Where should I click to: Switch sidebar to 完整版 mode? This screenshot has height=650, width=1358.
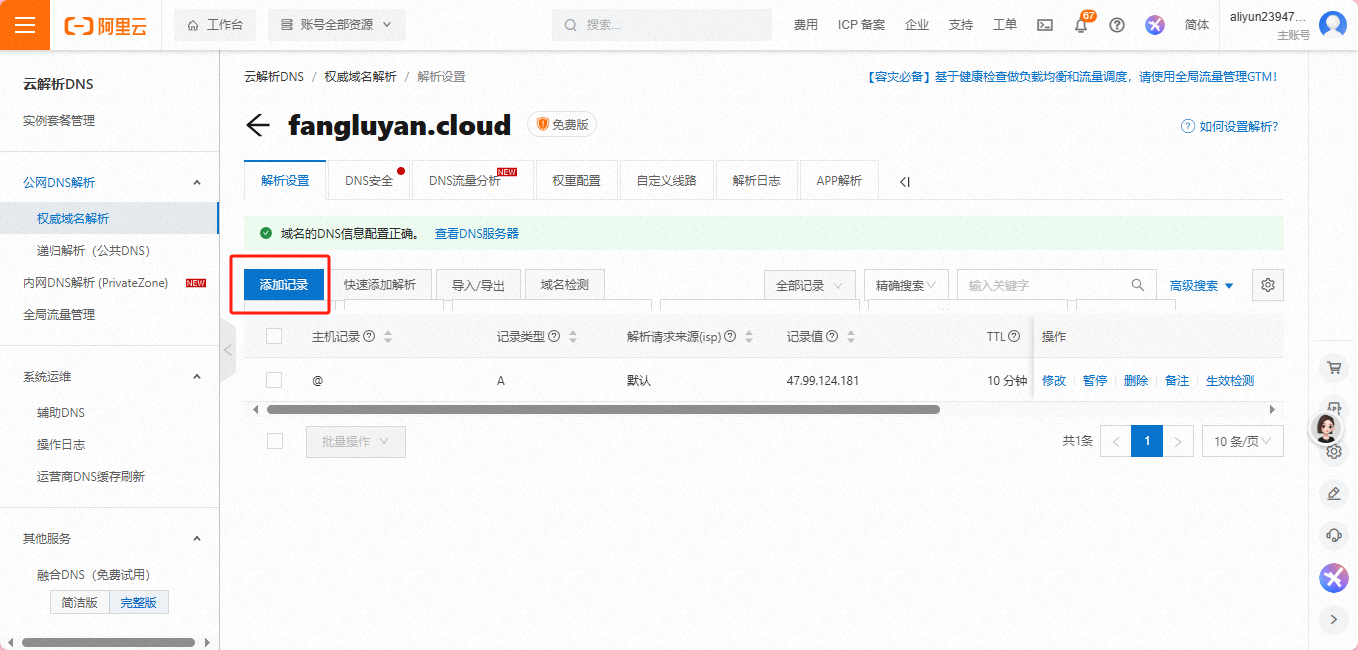click(139, 602)
